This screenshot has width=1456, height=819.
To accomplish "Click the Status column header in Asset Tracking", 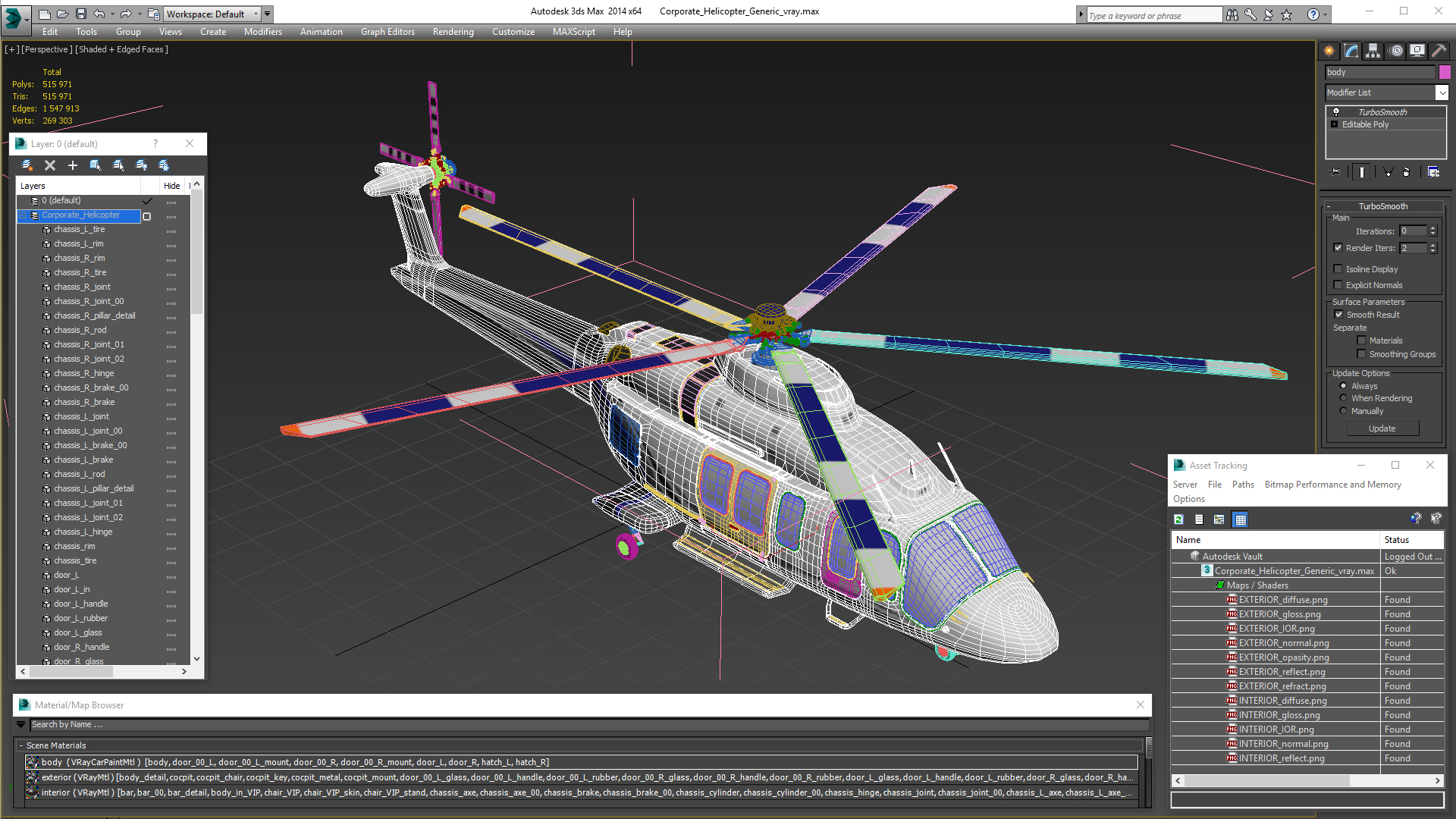I will 1412,540.
